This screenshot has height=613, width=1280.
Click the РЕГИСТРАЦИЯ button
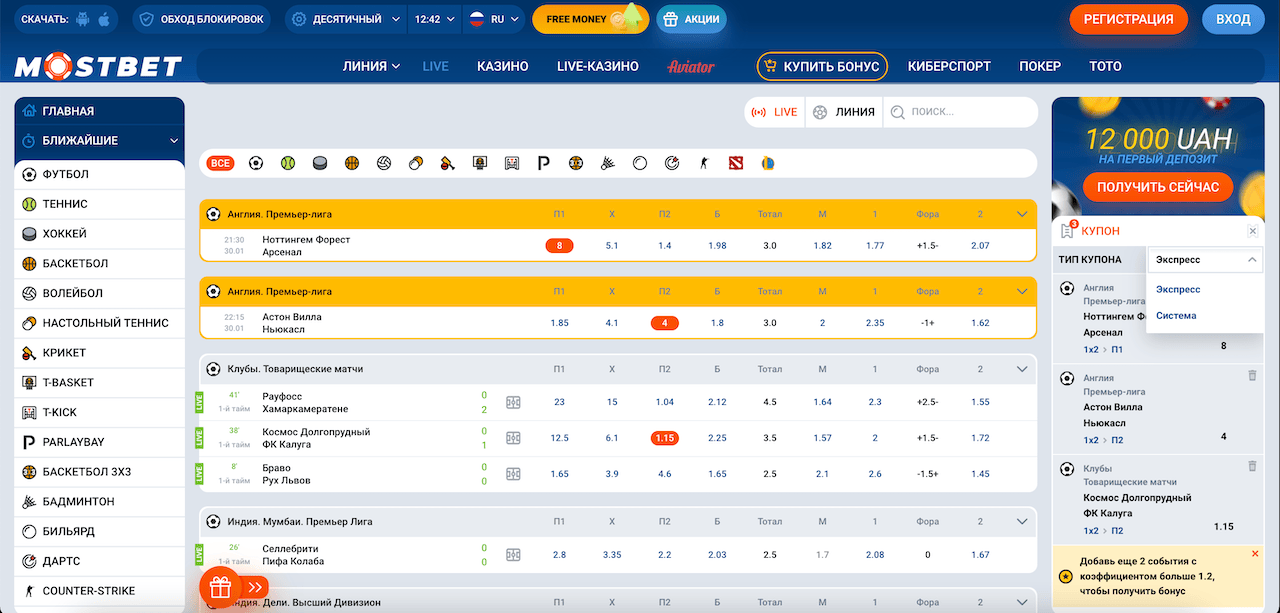click(1129, 19)
